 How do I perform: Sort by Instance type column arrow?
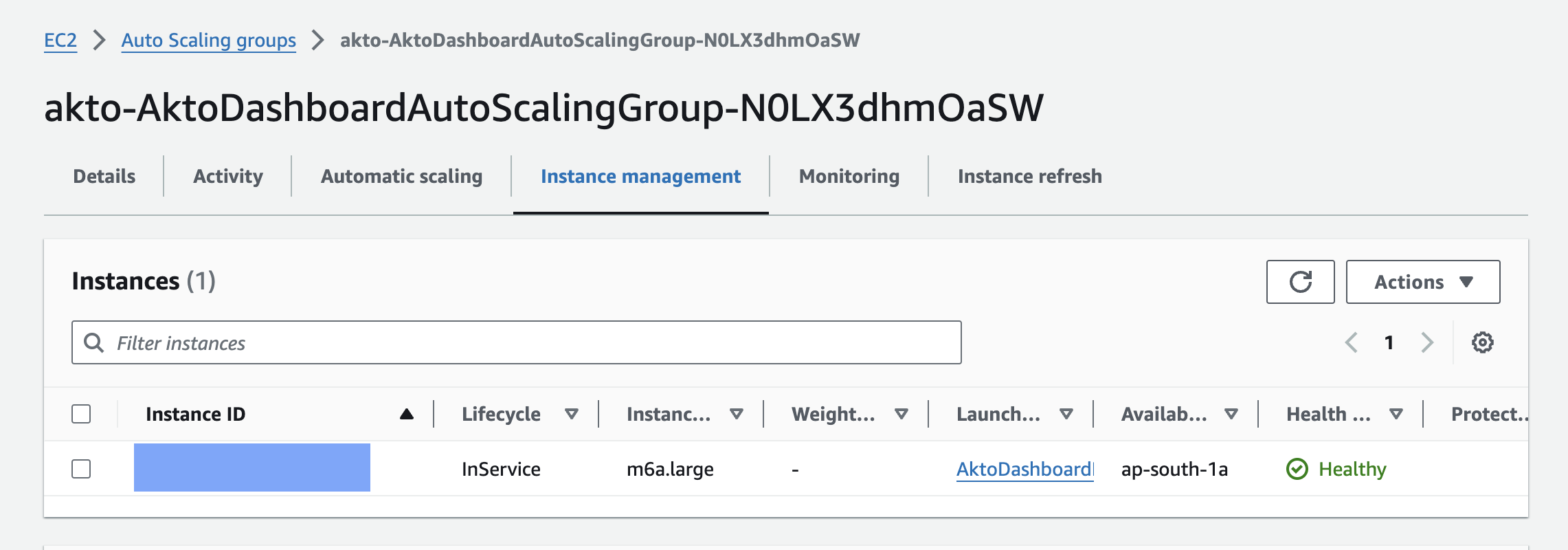pos(736,414)
